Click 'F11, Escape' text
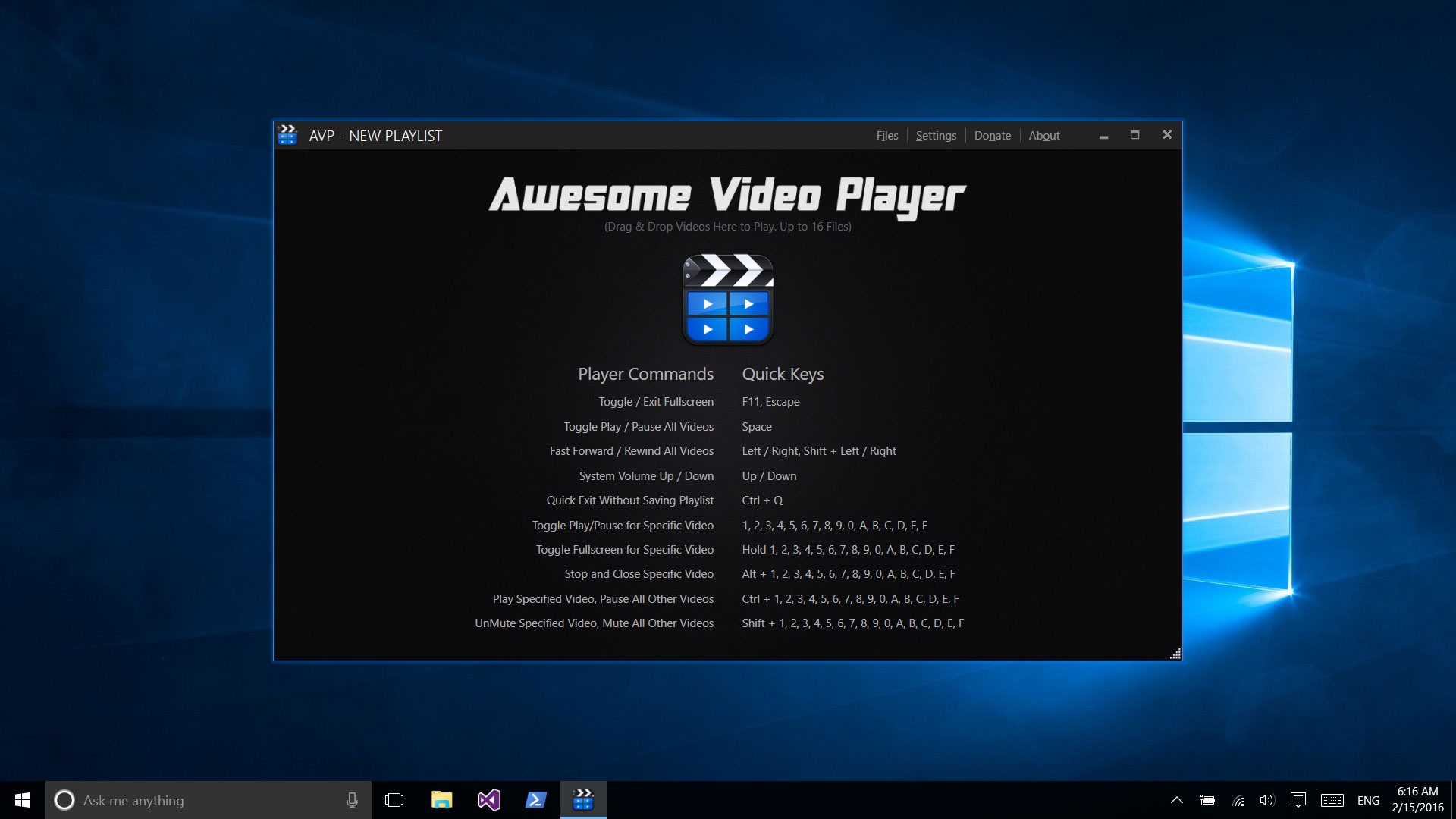Viewport: 1456px width, 819px height. tap(770, 402)
